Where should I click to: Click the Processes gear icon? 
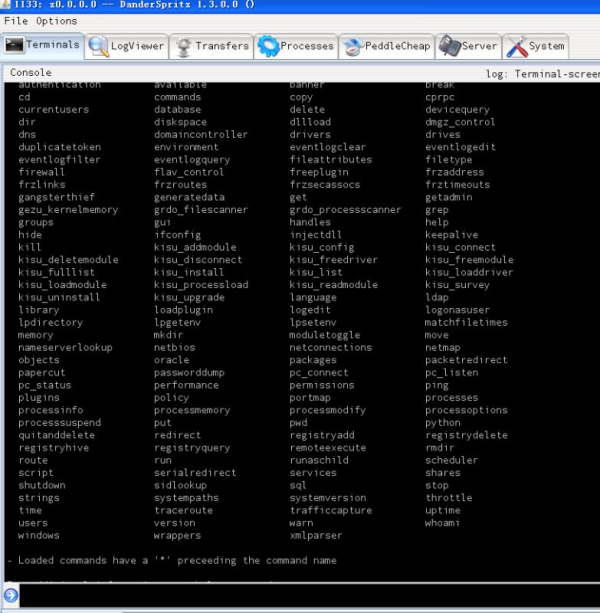tap(267, 46)
